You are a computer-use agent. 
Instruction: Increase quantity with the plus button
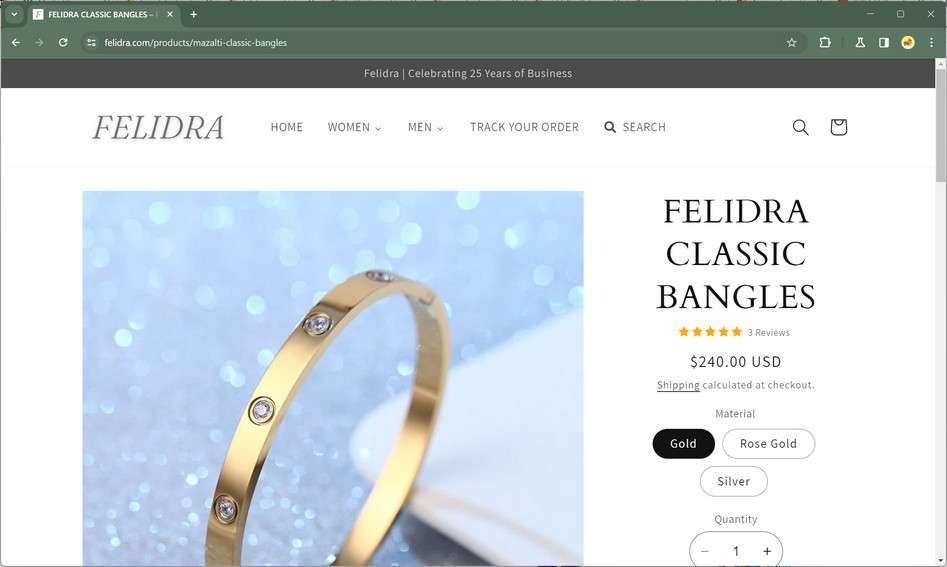[767, 551]
